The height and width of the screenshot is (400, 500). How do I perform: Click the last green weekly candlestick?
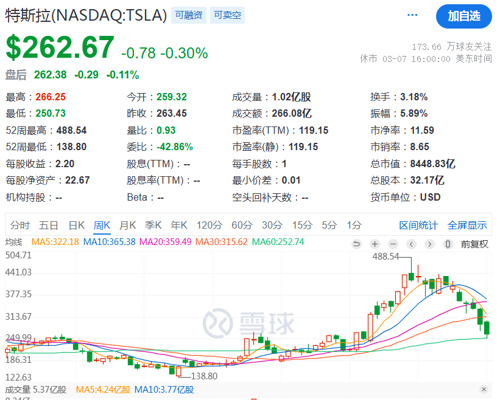(x=487, y=328)
